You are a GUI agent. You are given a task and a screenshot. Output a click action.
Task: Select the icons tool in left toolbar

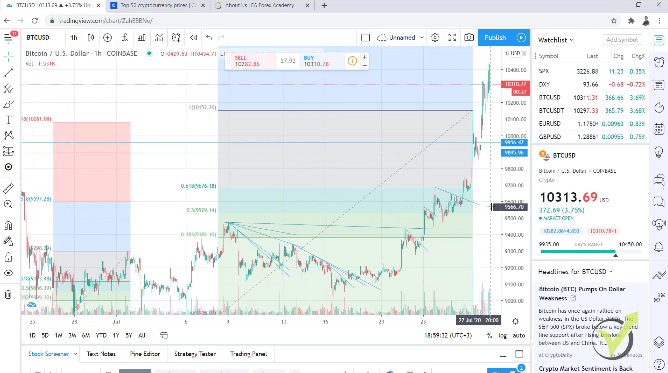coord(8,167)
